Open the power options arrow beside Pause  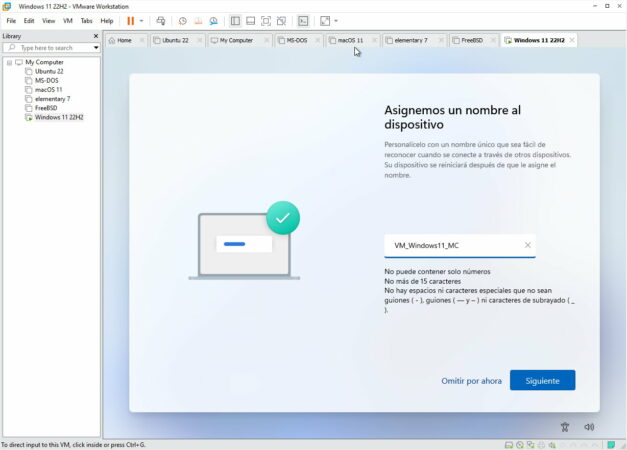(142, 21)
